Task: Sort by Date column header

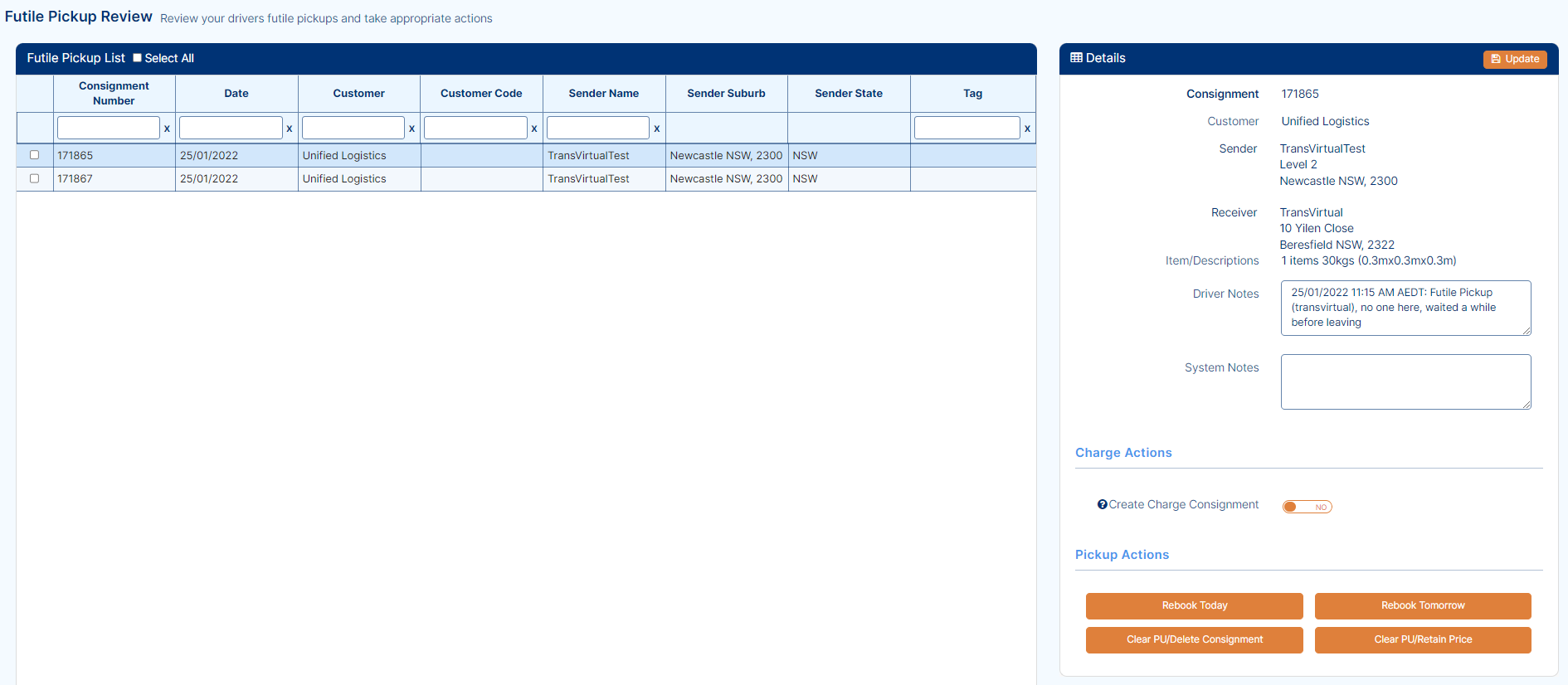Action: 236,93
